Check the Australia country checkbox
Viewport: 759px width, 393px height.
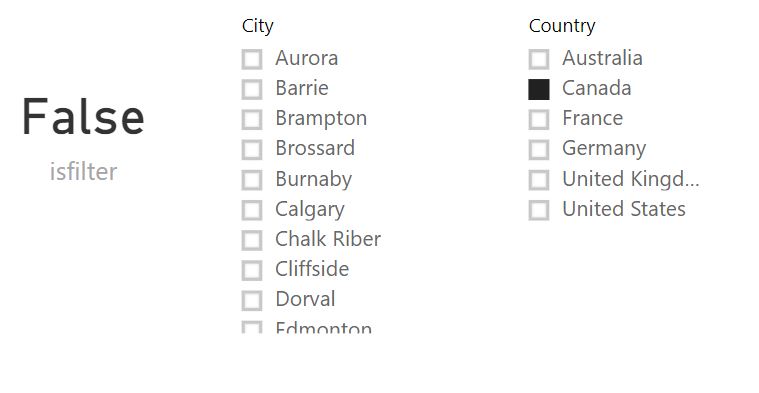(x=539, y=59)
